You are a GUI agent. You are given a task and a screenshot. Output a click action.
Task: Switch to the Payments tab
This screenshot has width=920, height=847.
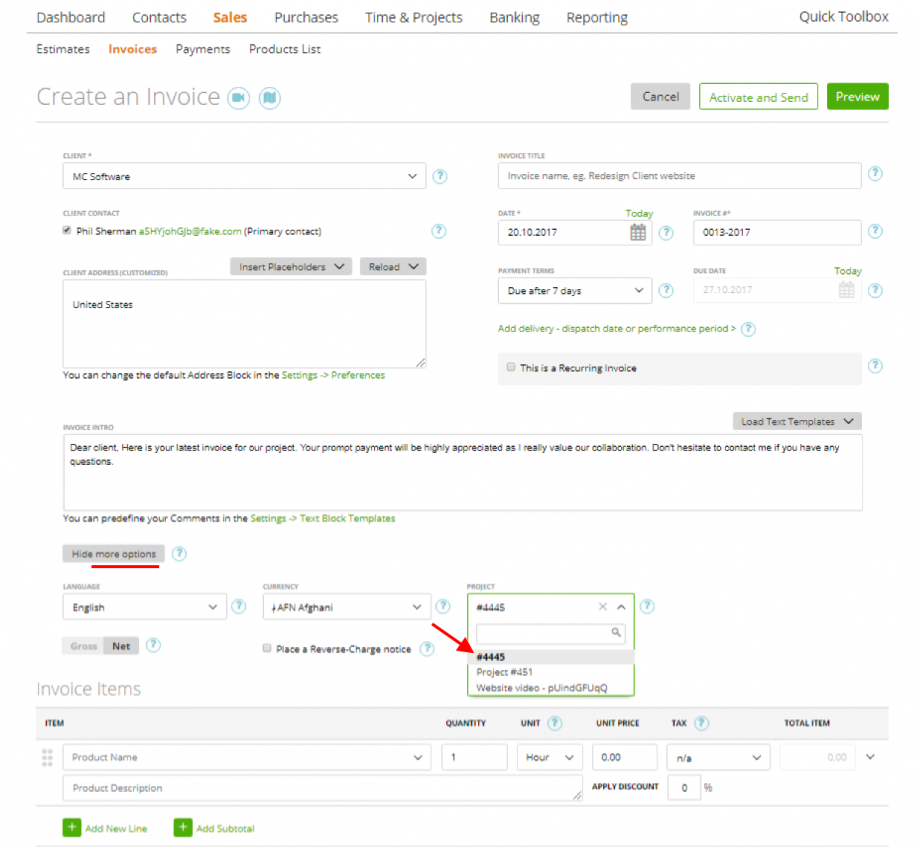point(203,48)
